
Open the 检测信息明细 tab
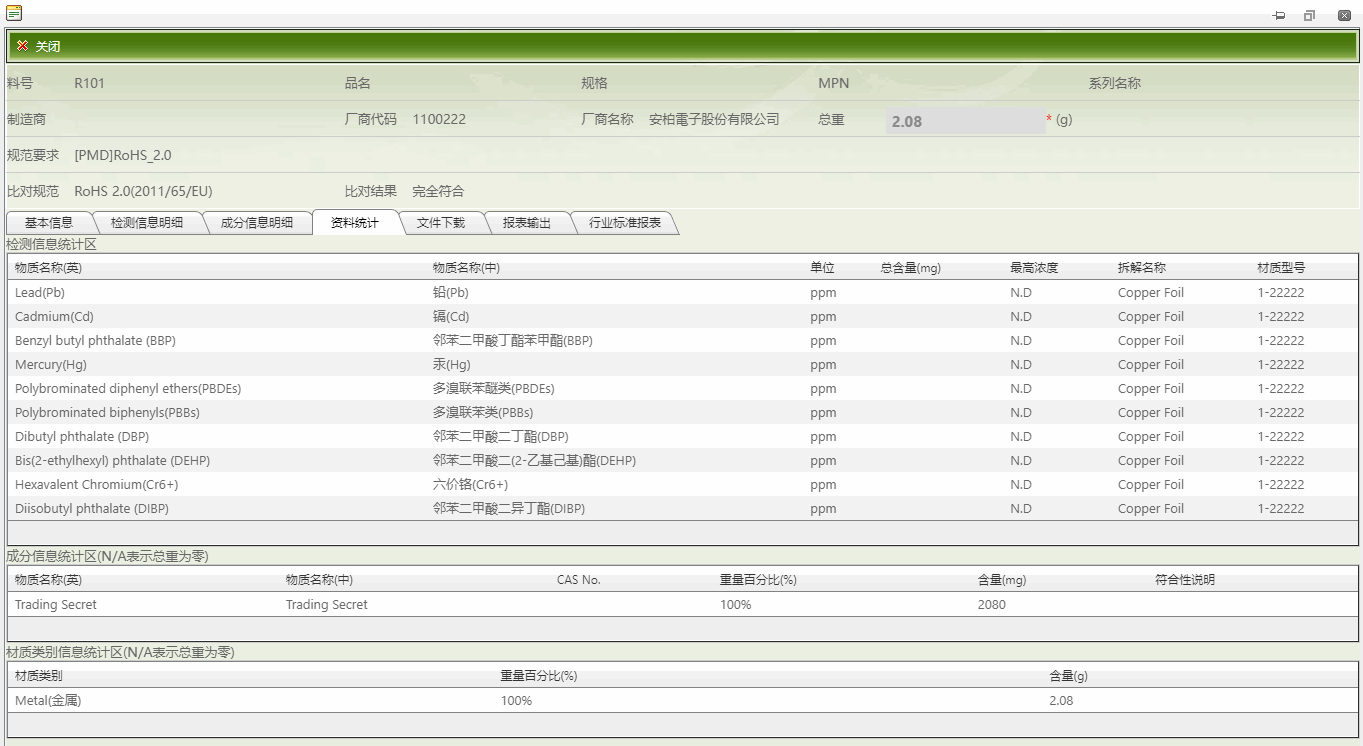coord(147,223)
